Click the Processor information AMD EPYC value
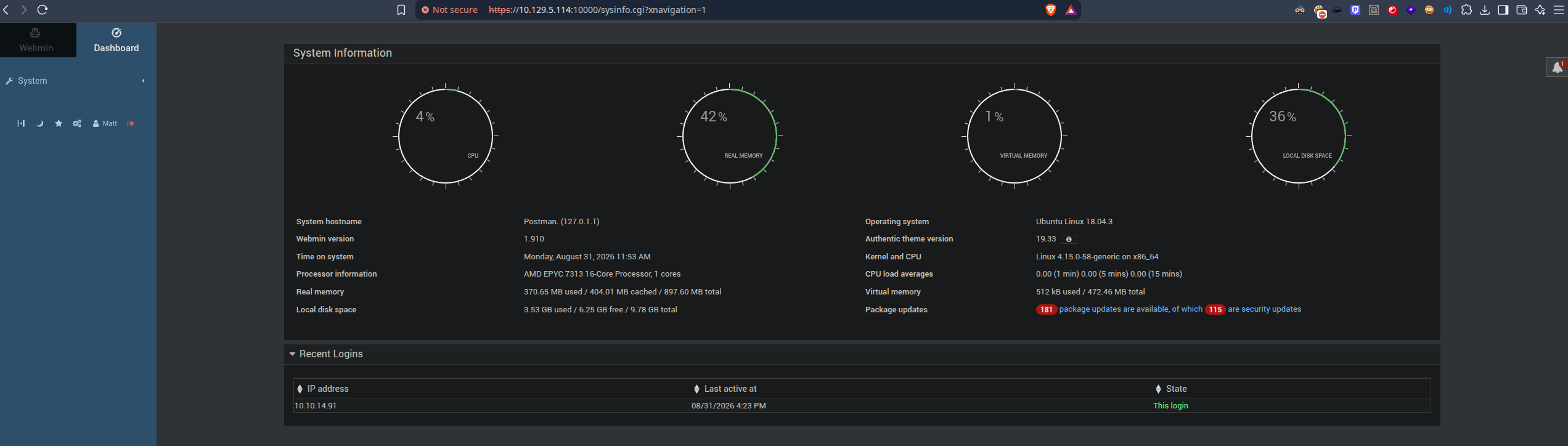 point(602,274)
